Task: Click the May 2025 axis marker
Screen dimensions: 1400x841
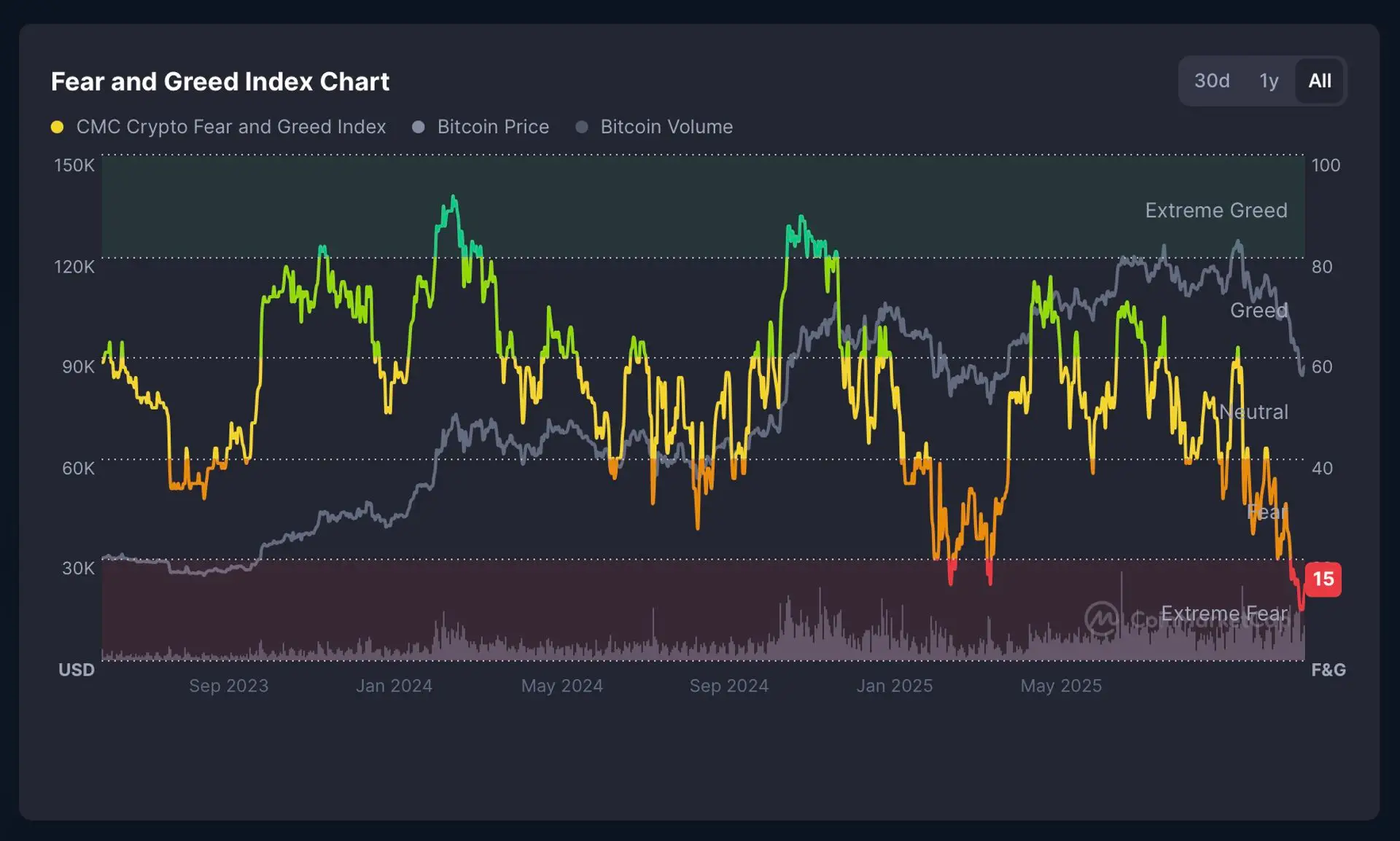Action: pos(1060,686)
